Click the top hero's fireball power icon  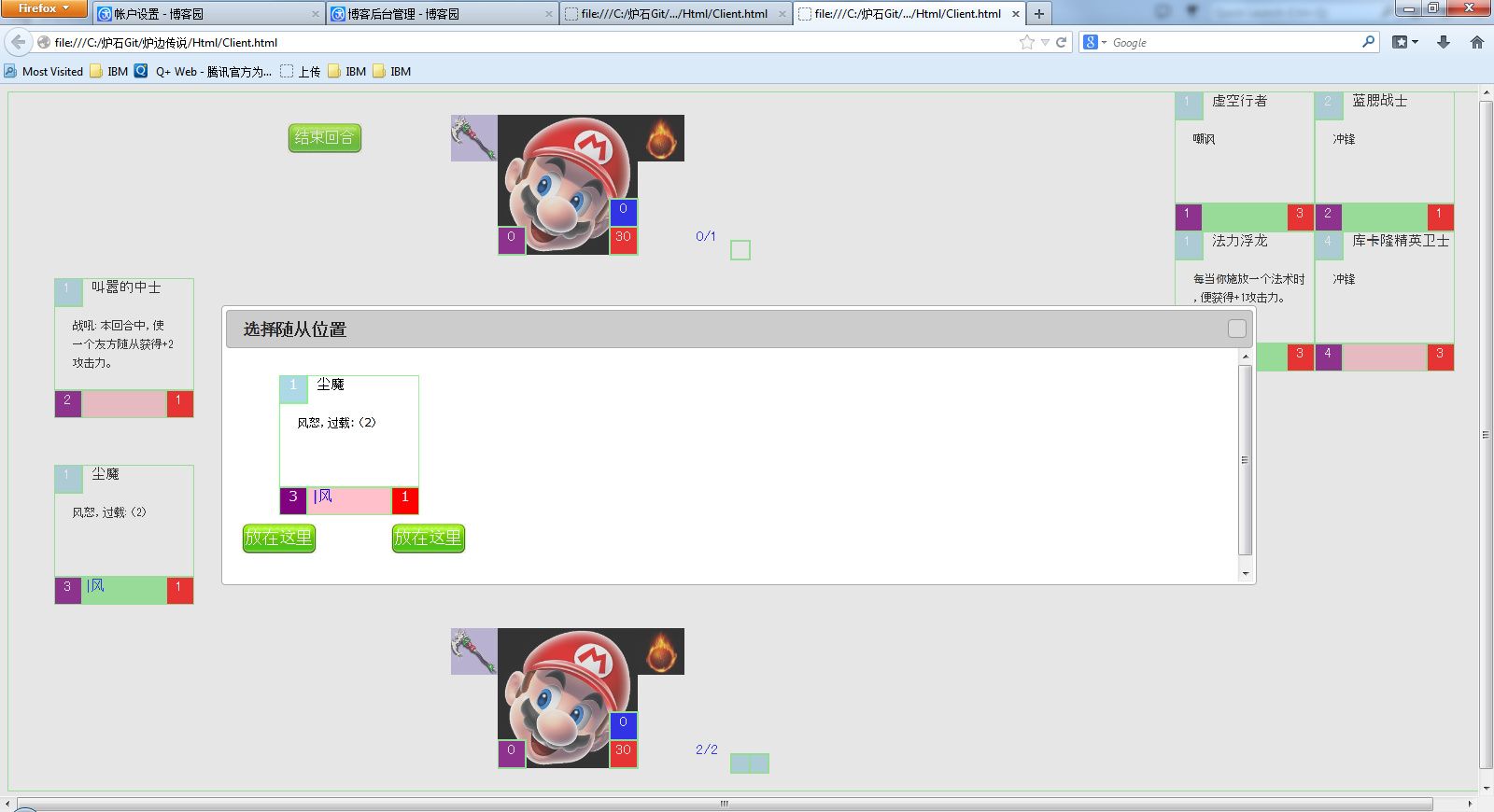[x=661, y=138]
